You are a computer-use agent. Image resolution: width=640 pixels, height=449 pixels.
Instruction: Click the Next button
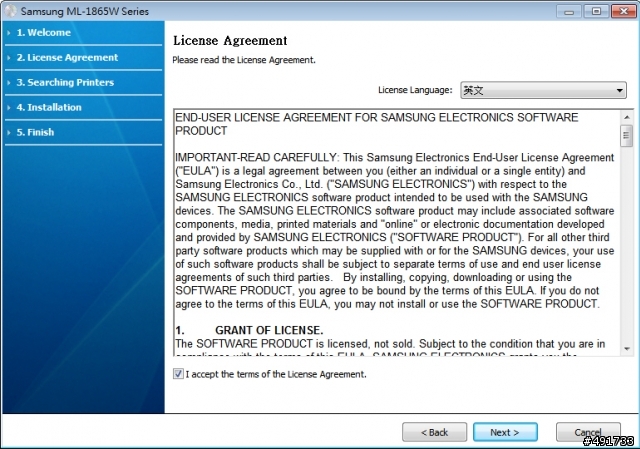pos(505,432)
